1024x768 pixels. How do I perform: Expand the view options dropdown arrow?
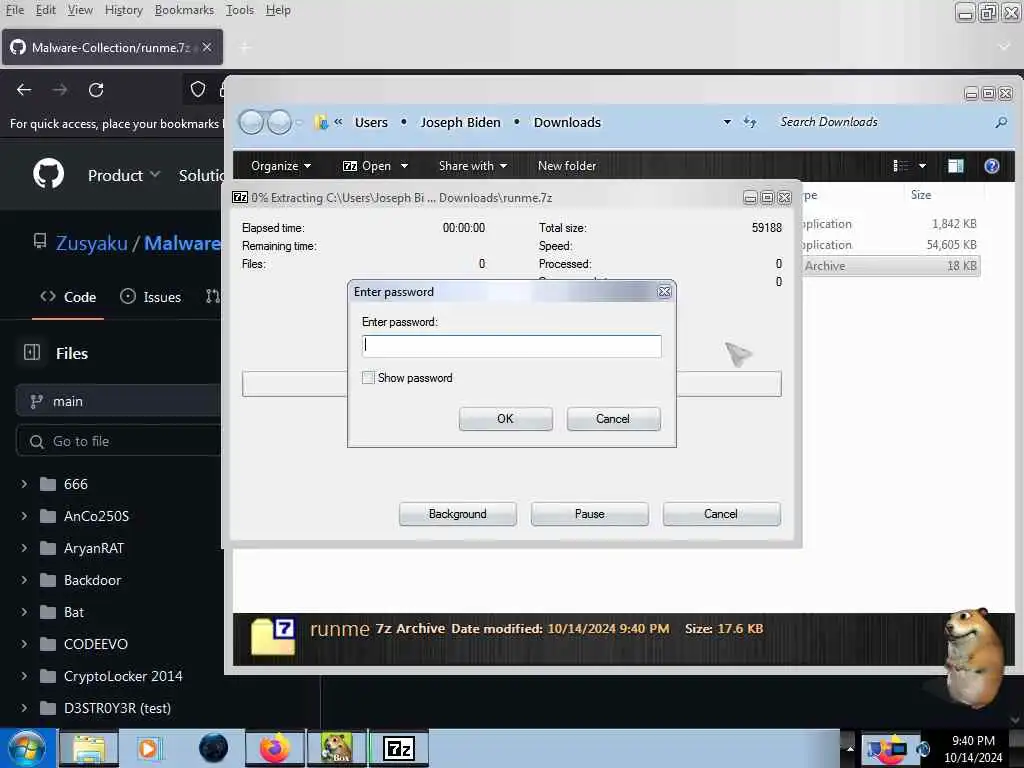[922, 166]
